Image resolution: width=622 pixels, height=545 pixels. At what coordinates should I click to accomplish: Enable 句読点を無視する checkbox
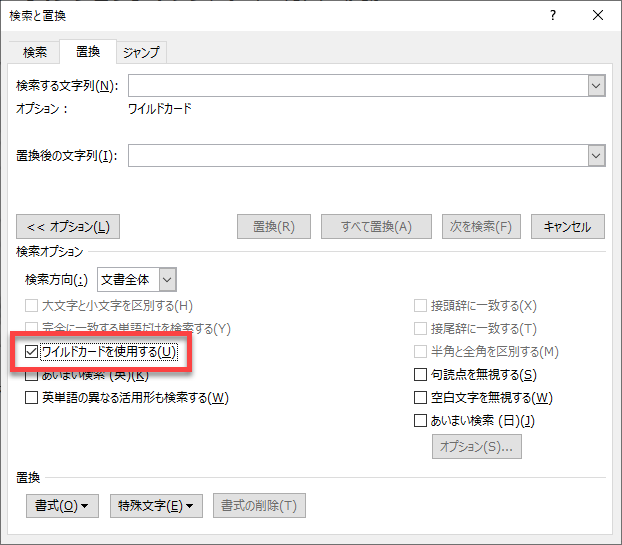421,375
